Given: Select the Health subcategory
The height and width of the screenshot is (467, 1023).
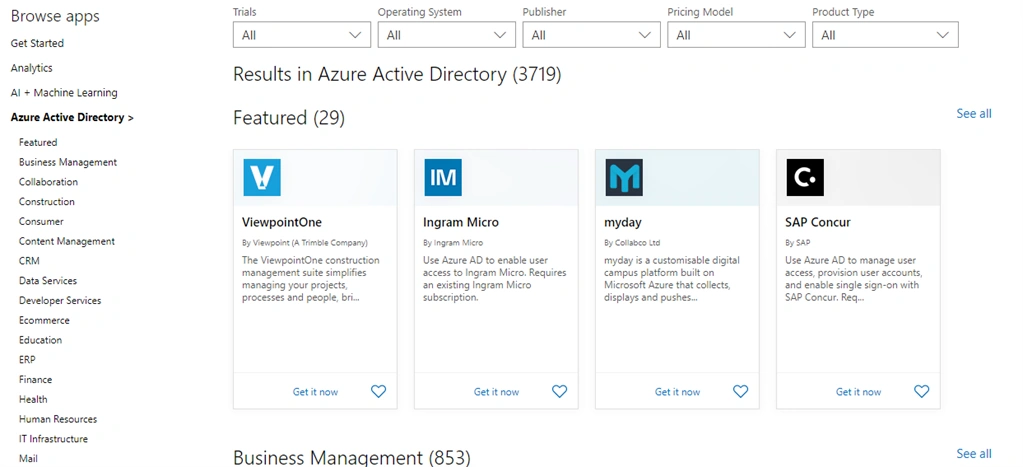Looking at the screenshot, I should point(33,399).
